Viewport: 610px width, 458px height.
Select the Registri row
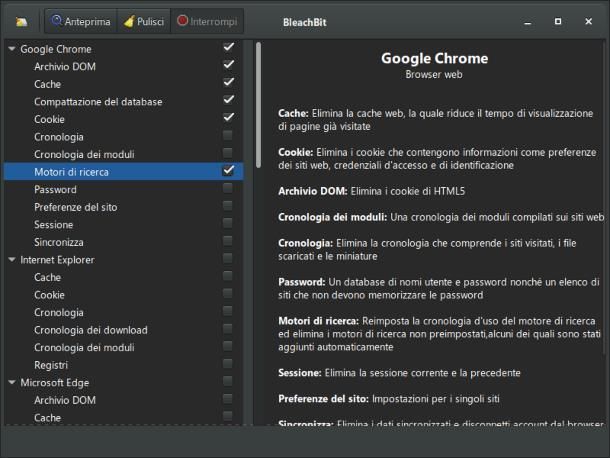point(124,365)
